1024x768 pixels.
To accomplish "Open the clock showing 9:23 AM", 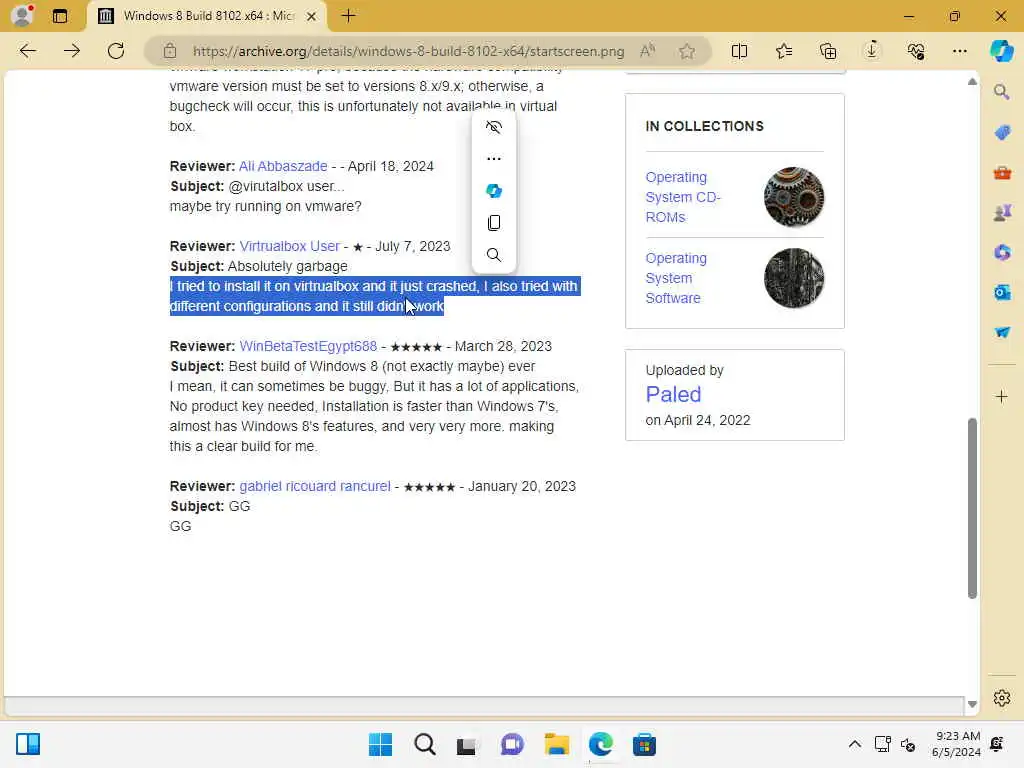I will coord(956,744).
